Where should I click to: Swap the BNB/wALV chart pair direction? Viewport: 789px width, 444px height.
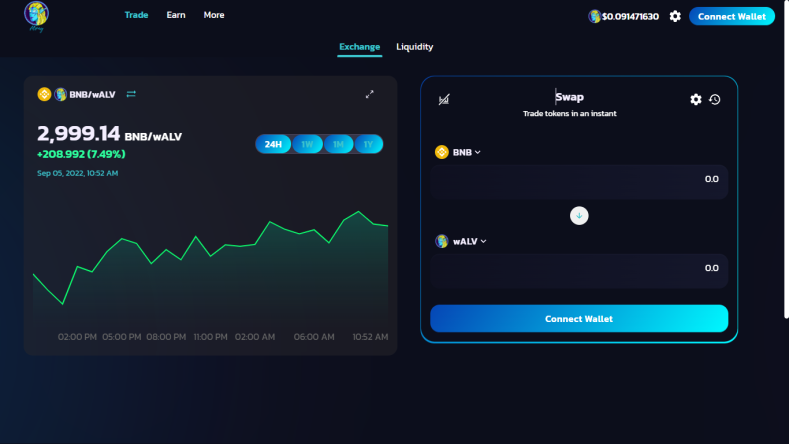131,94
